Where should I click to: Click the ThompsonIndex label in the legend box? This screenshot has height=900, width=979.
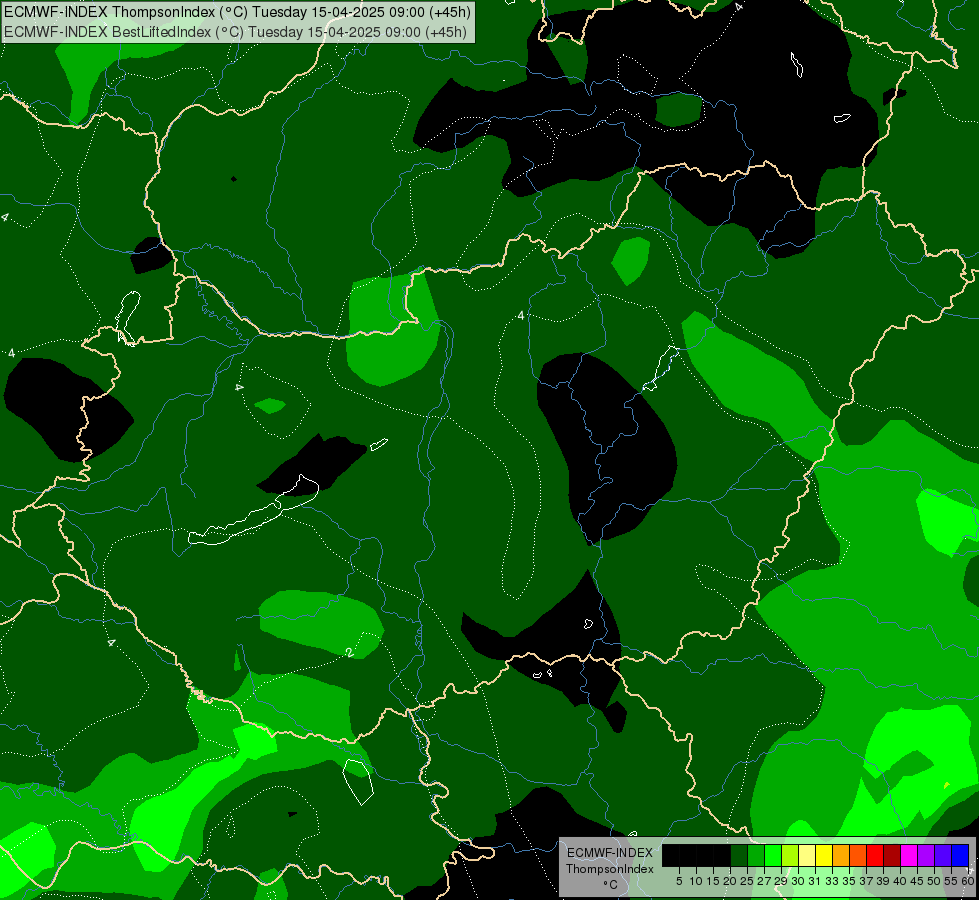(609, 869)
